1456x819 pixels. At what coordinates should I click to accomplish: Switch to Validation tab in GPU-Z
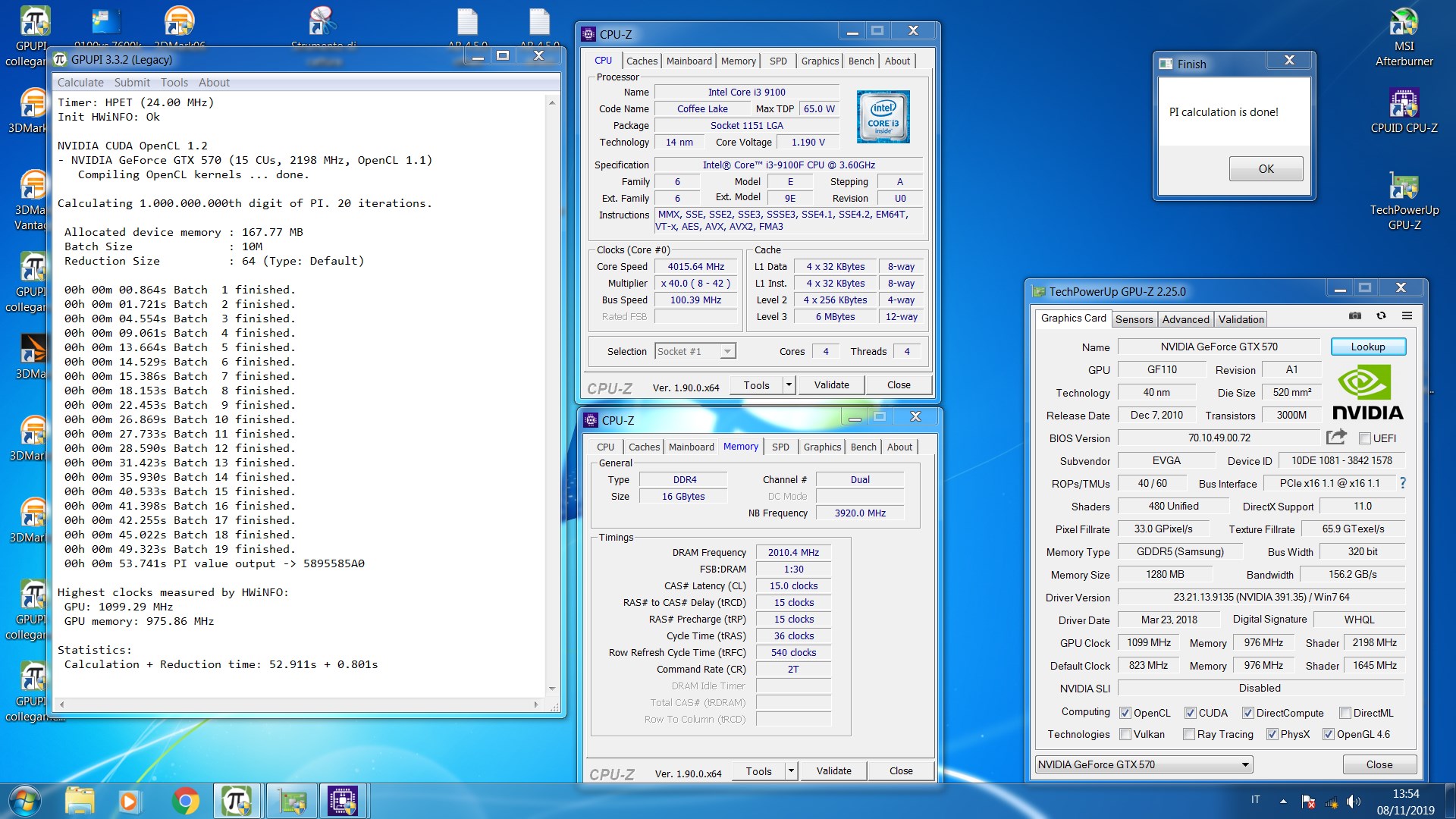point(1241,319)
